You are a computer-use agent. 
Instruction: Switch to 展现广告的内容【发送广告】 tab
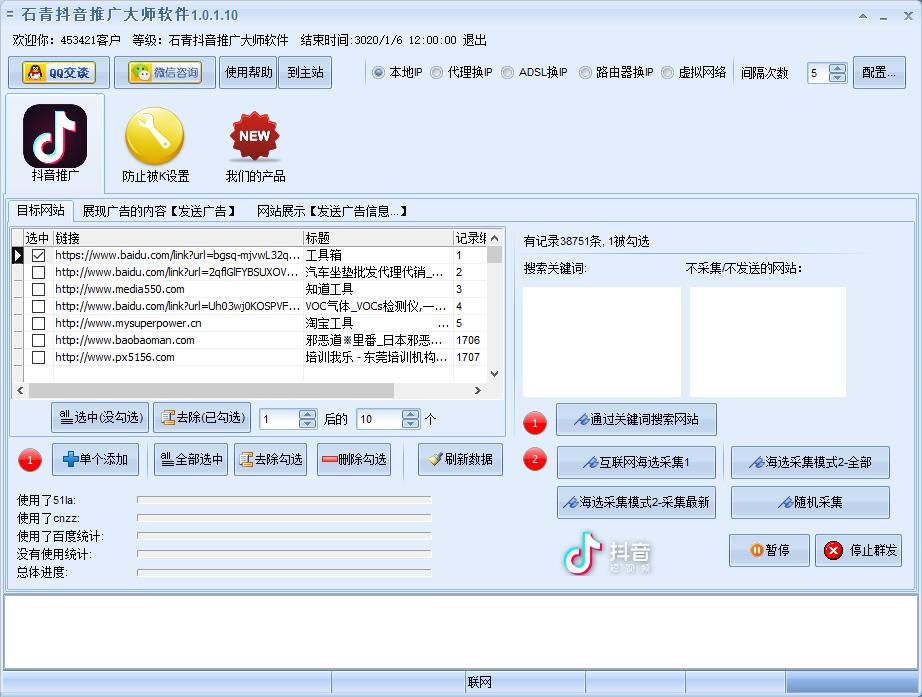point(159,211)
